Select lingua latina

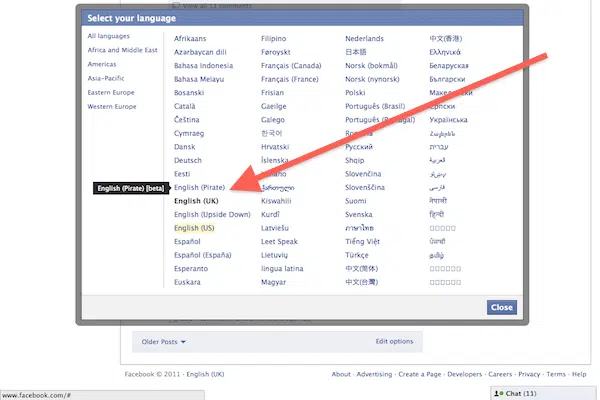[x=282, y=269]
